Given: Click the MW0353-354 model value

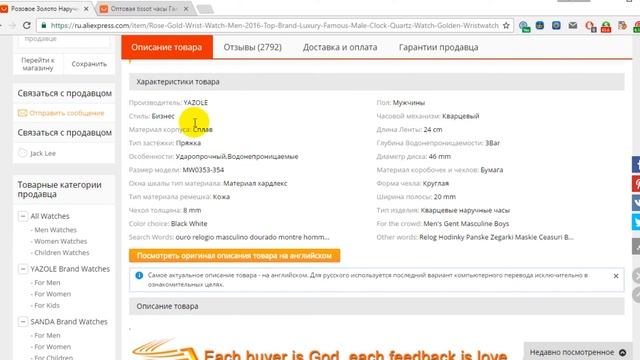Looking at the screenshot, I should [203, 170].
